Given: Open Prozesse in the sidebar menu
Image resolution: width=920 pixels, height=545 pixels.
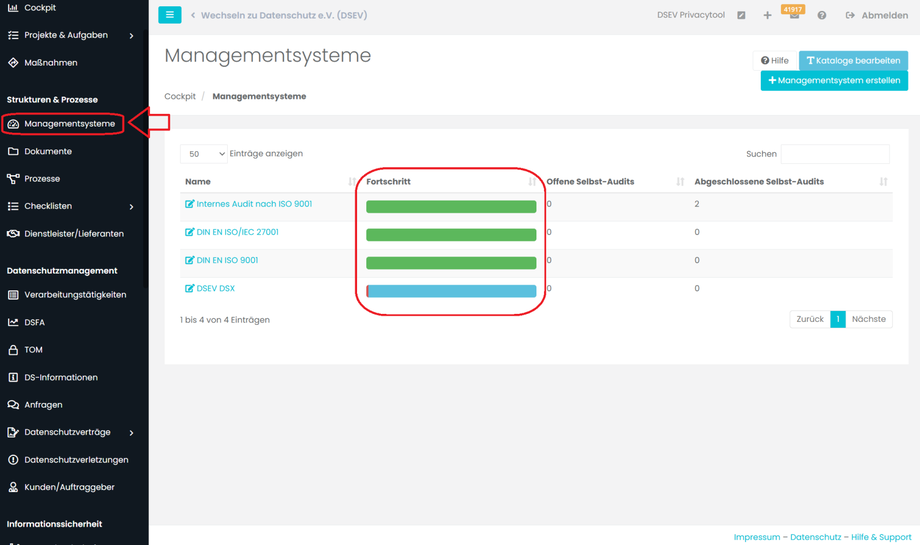Looking at the screenshot, I should click(x=42, y=179).
